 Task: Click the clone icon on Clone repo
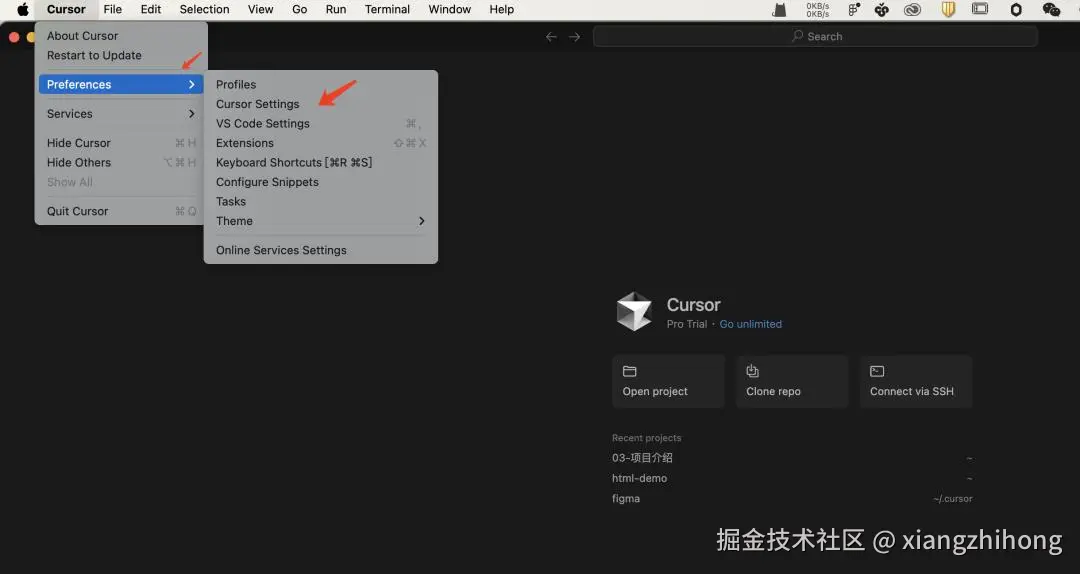tap(753, 371)
